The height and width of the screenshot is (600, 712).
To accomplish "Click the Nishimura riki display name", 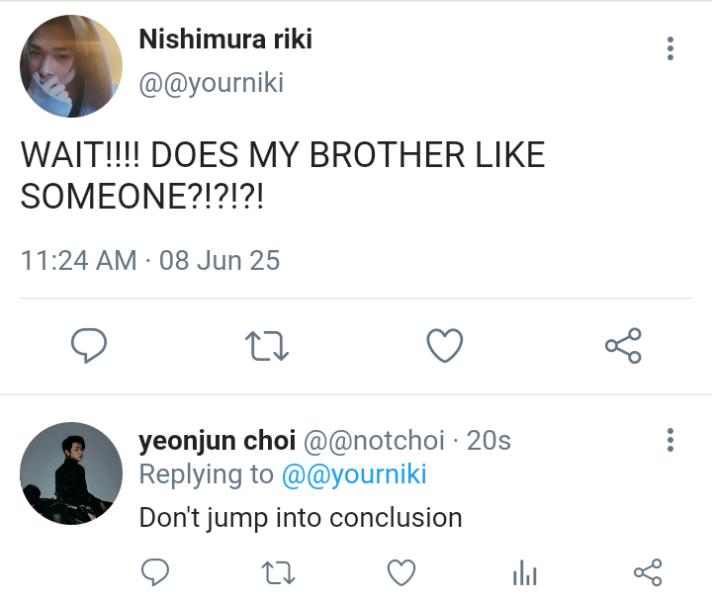I will click(x=225, y=40).
